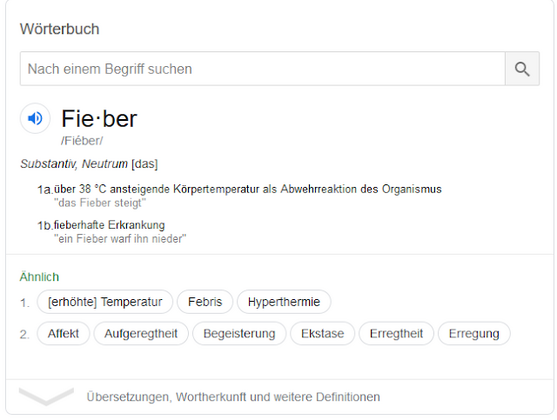The width and height of the screenshot is (557, 420).
Task: Click the downward chevron arrow at bottom
Action: click(46, 396)
